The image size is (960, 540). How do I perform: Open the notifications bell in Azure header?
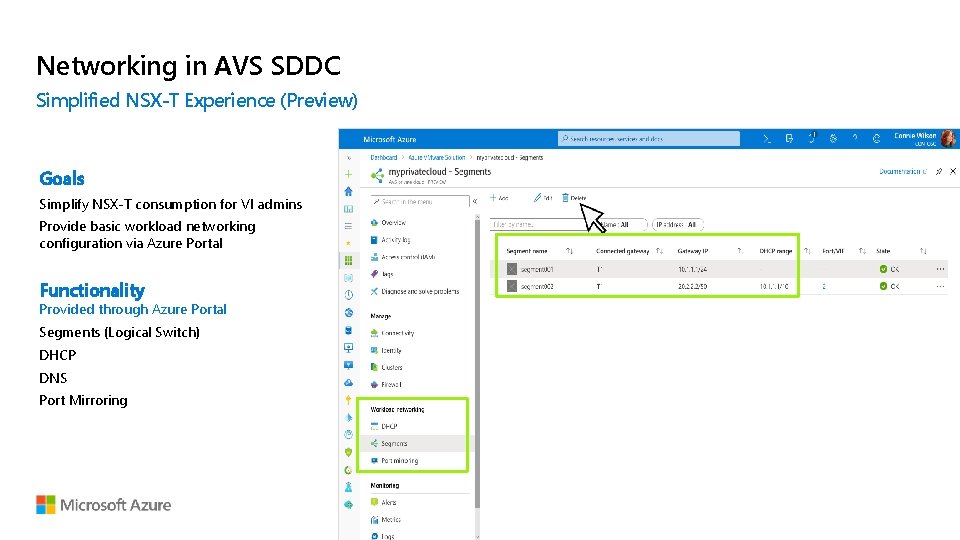[x=812, y=138]
